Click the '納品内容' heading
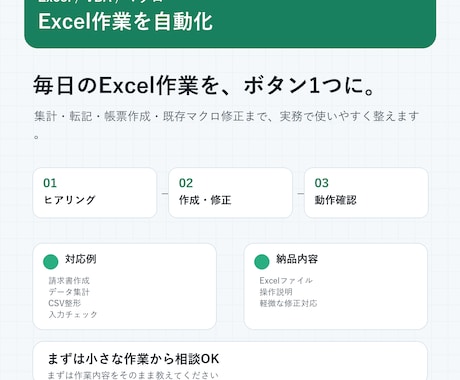Viewport: 460px width, 380px height. (297, 259)
